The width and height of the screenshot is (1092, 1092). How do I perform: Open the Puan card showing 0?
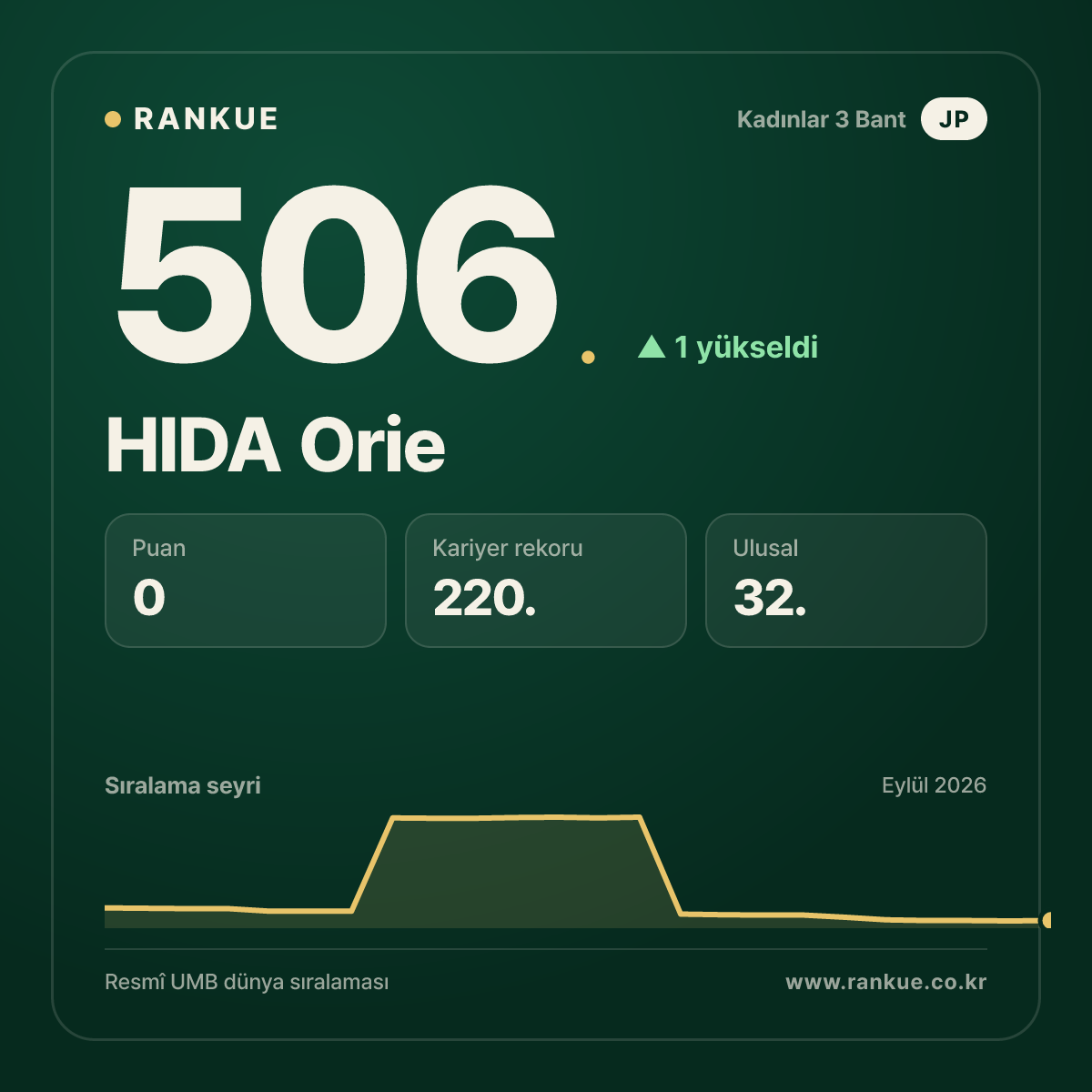[246, 581]
